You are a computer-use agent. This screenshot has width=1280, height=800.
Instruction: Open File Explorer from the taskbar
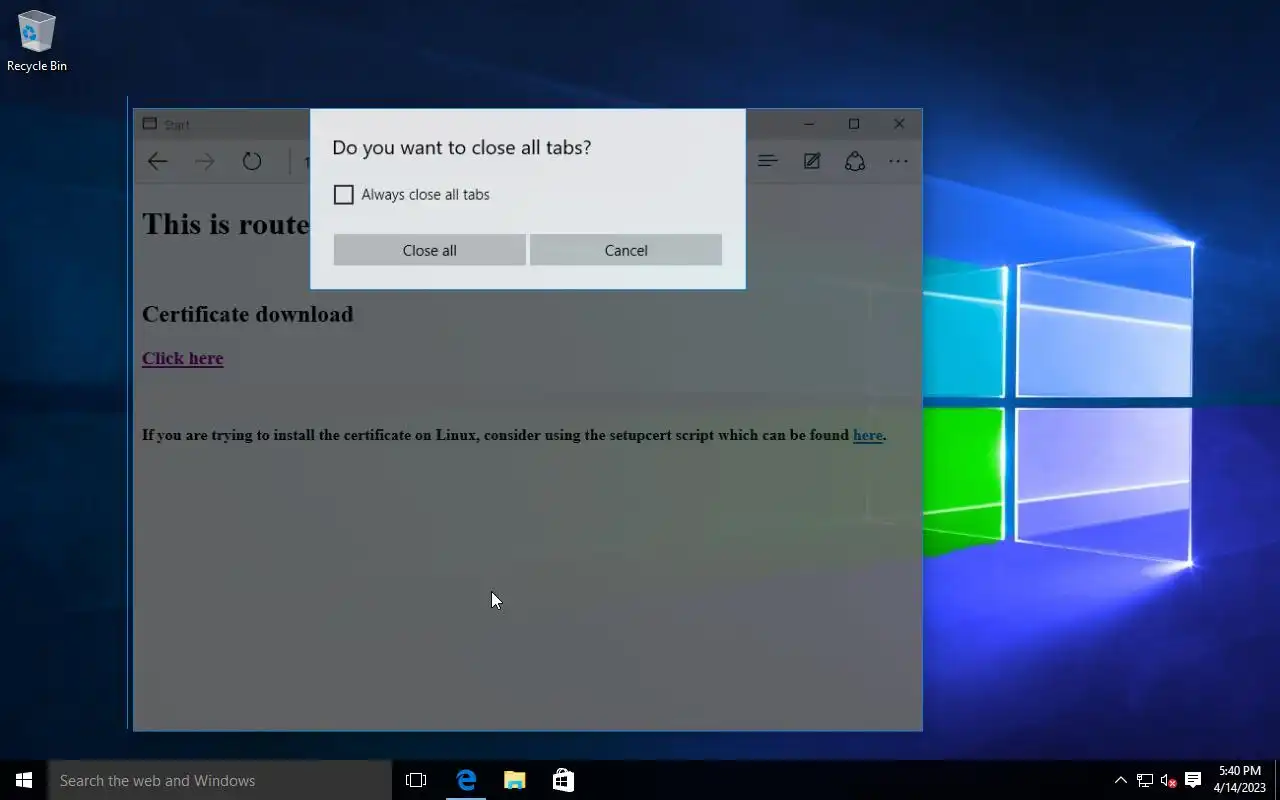click(x=515, y=780)
